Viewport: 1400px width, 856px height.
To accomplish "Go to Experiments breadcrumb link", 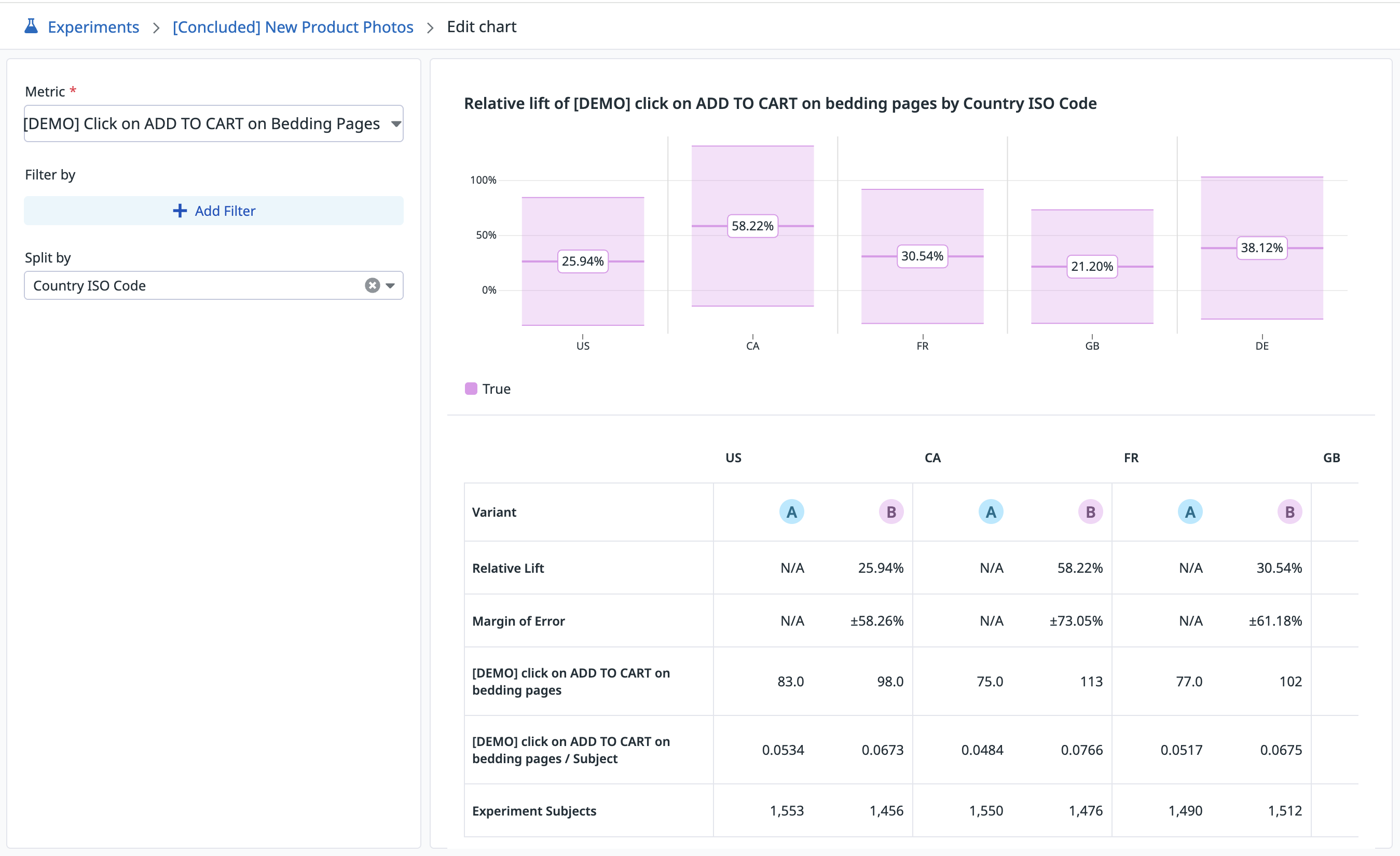I will pyautogui.click(x=93, y=26).
